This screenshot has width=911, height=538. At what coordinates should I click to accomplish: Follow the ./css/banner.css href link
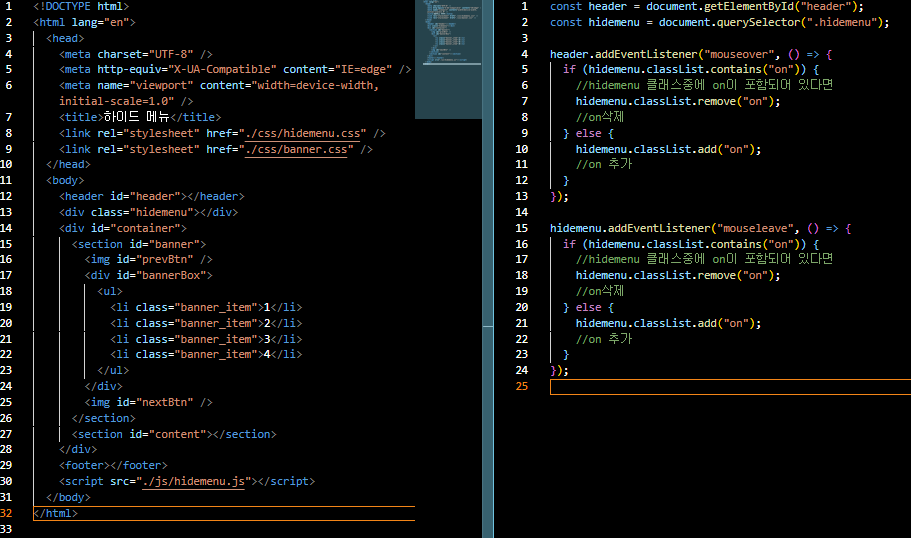296,149
